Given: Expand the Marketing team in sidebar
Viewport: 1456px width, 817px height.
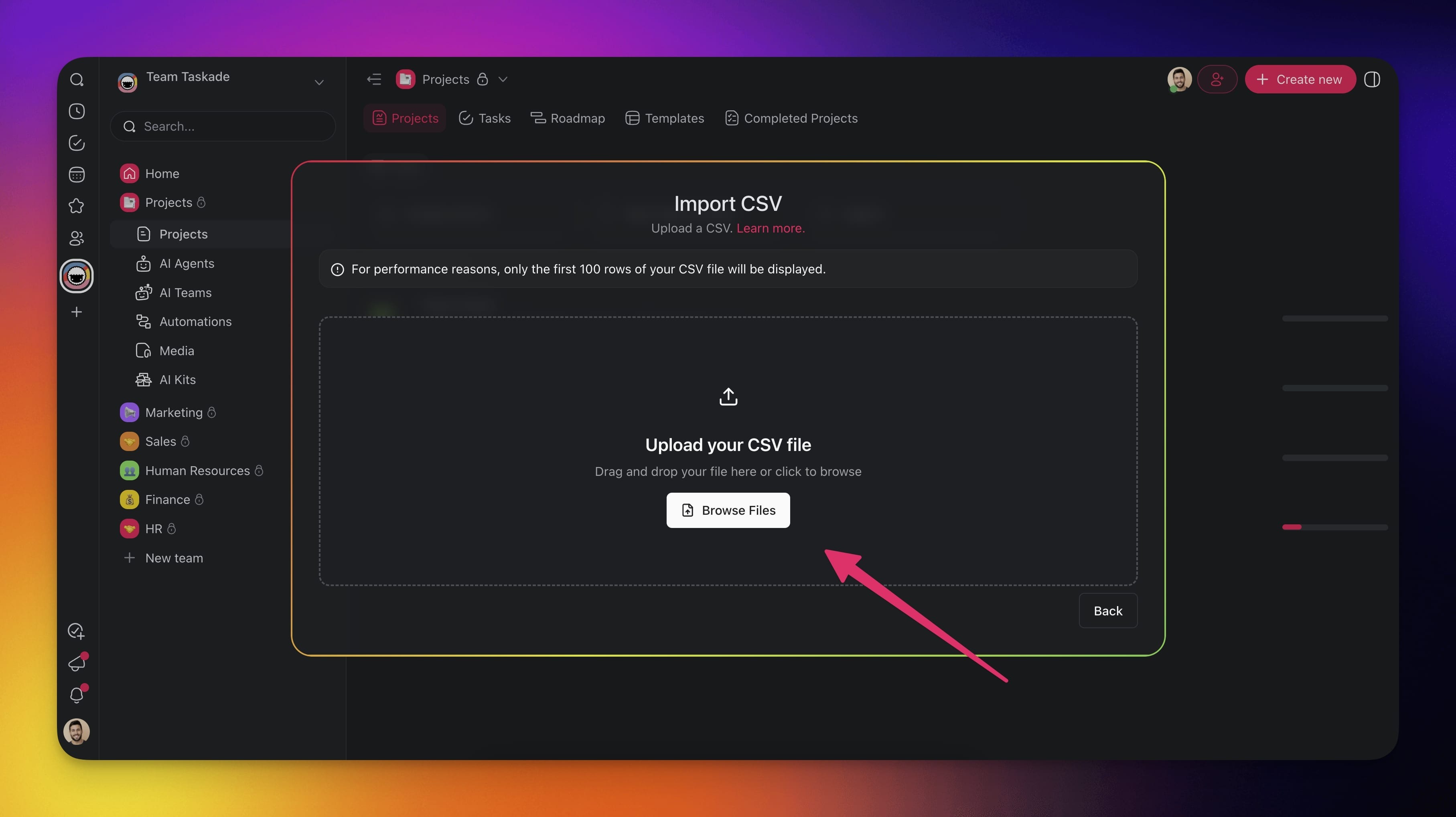Looking at the screenshot, I should 174,413.
